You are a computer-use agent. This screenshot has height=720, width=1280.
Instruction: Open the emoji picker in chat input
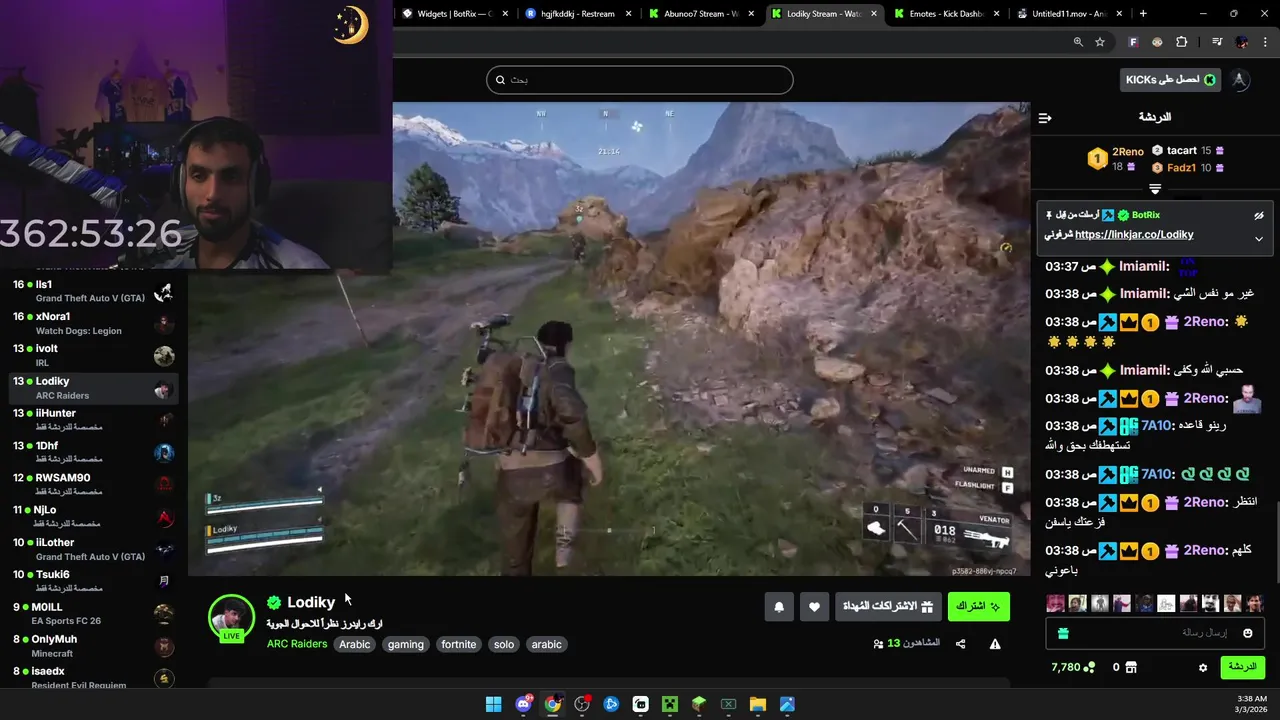tap(1248, 633)
